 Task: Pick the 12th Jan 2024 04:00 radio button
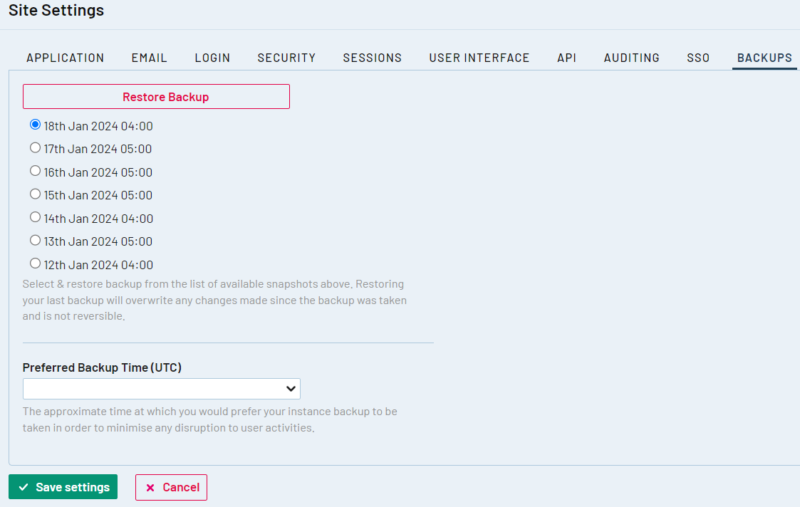tap(35, 264)
